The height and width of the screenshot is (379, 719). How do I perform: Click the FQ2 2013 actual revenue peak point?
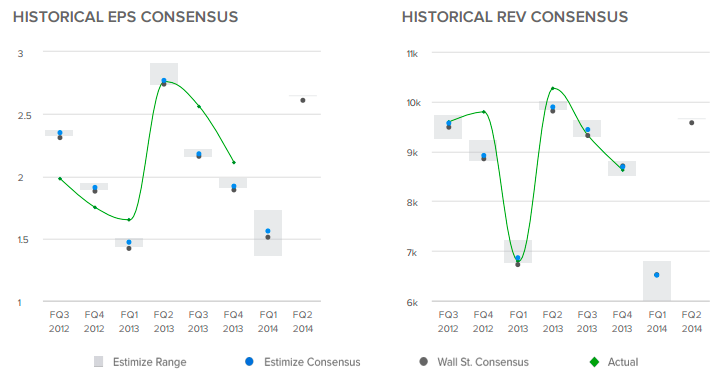click(x=553, y=88)
